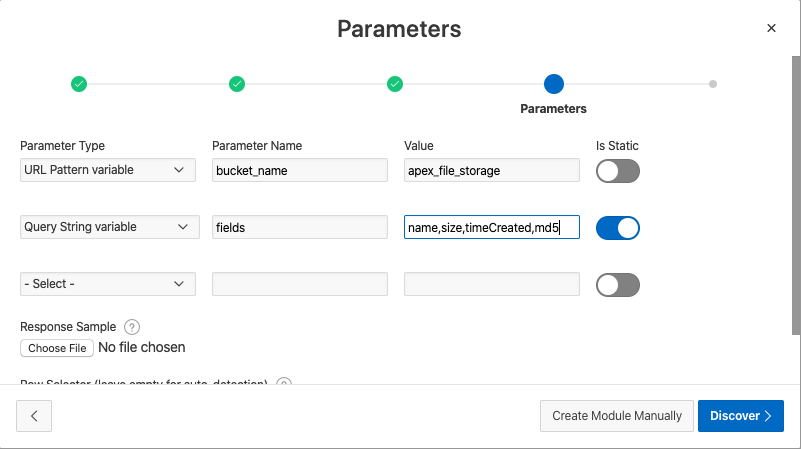The image size is (801, 449).
Task: Click the empty third-row Parameter Name field
Action: [x=300, y=284]
